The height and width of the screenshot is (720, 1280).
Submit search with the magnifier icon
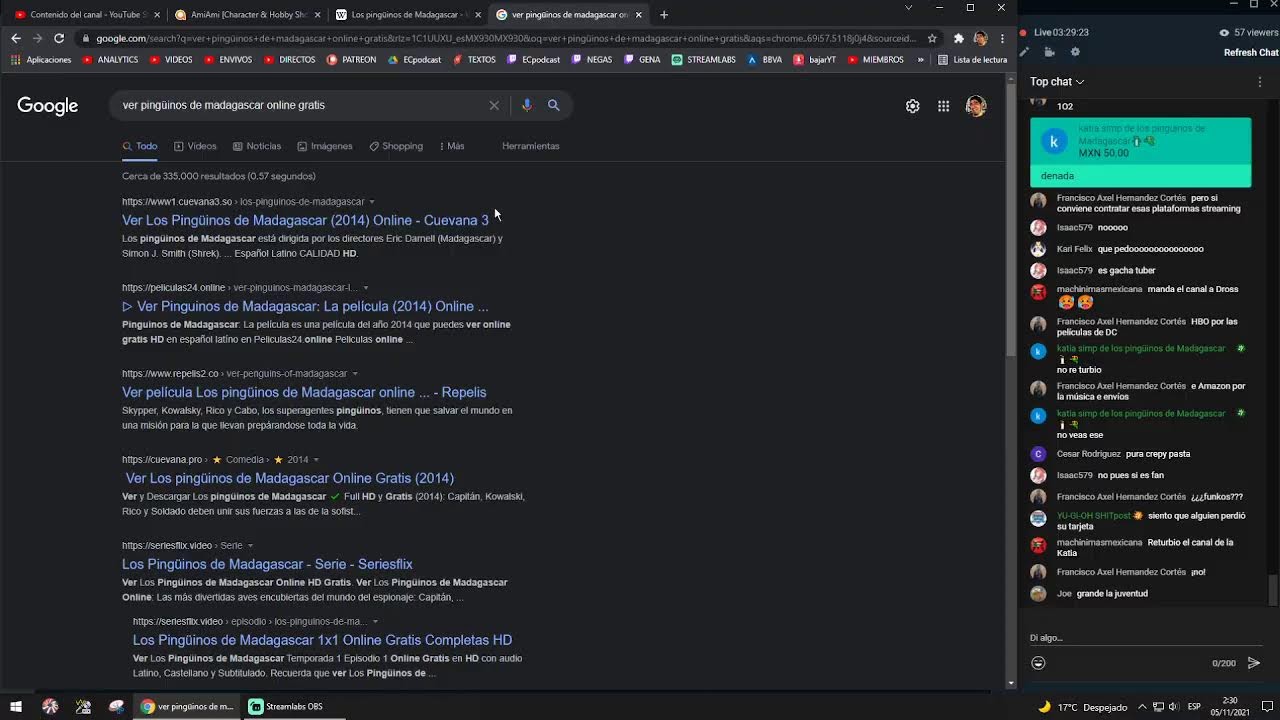(554, 105)
